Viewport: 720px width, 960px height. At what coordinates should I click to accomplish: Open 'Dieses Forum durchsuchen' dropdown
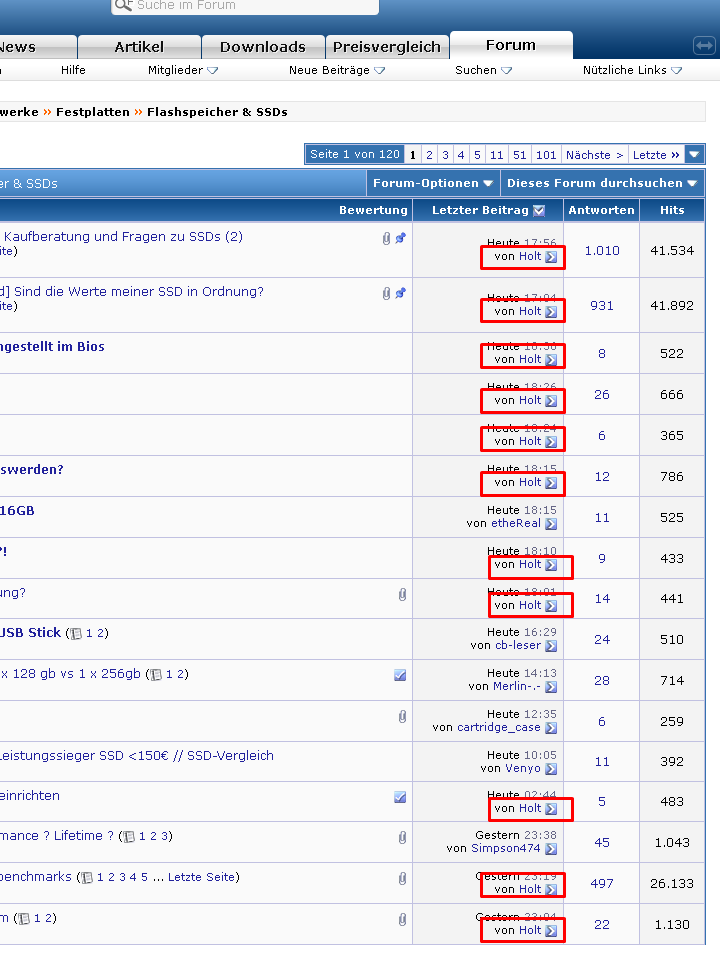602,183
